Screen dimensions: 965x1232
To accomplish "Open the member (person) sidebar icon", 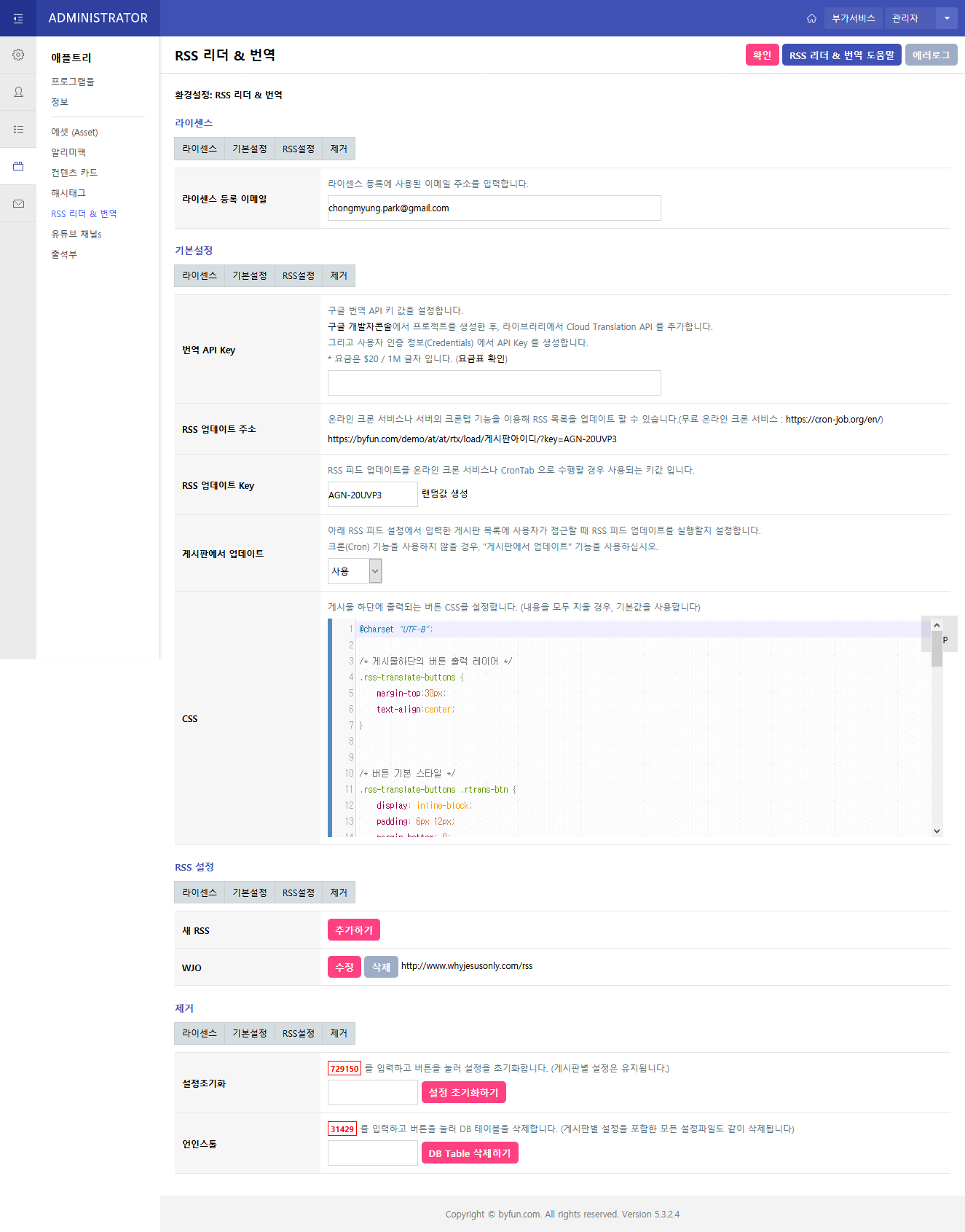I will [18, 92].
